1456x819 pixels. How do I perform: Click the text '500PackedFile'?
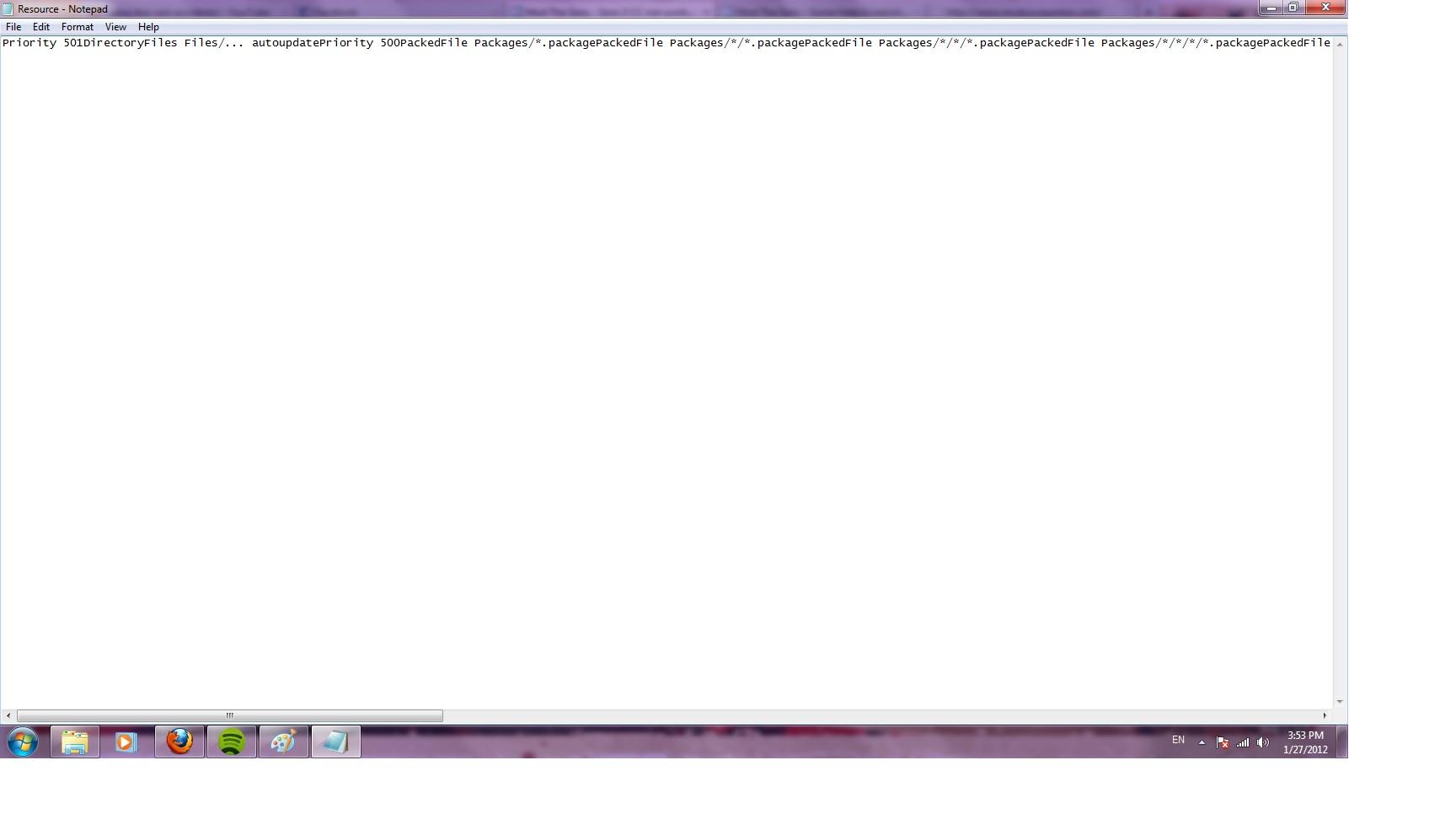point(424,43)
